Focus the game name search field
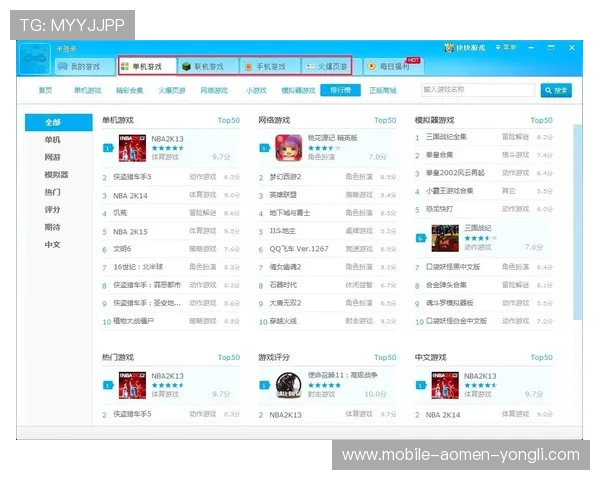 pyautogui.click(x=478, y=90)
